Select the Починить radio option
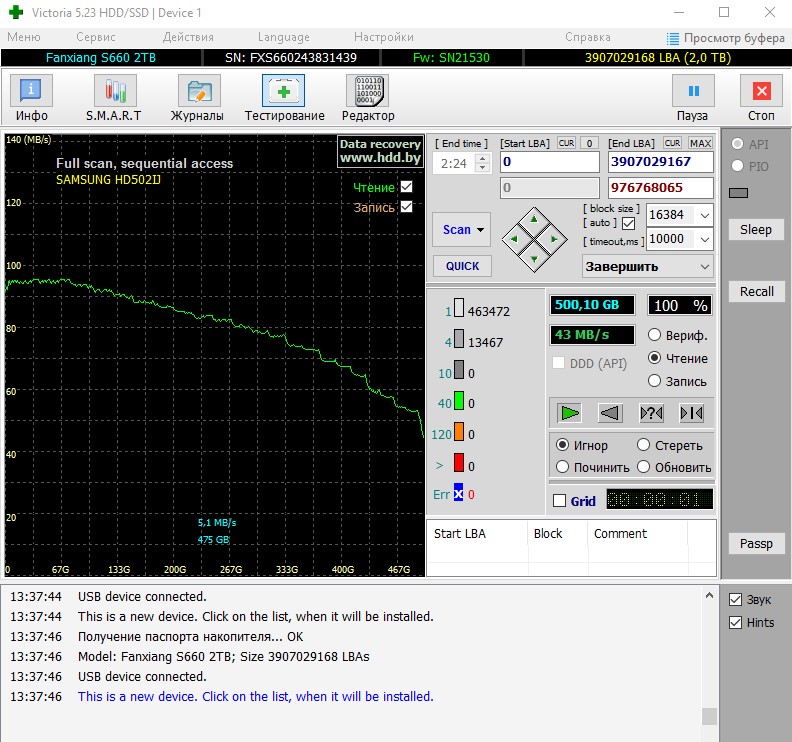The width and height of the screenshot is (792, 742). point(564,467)
